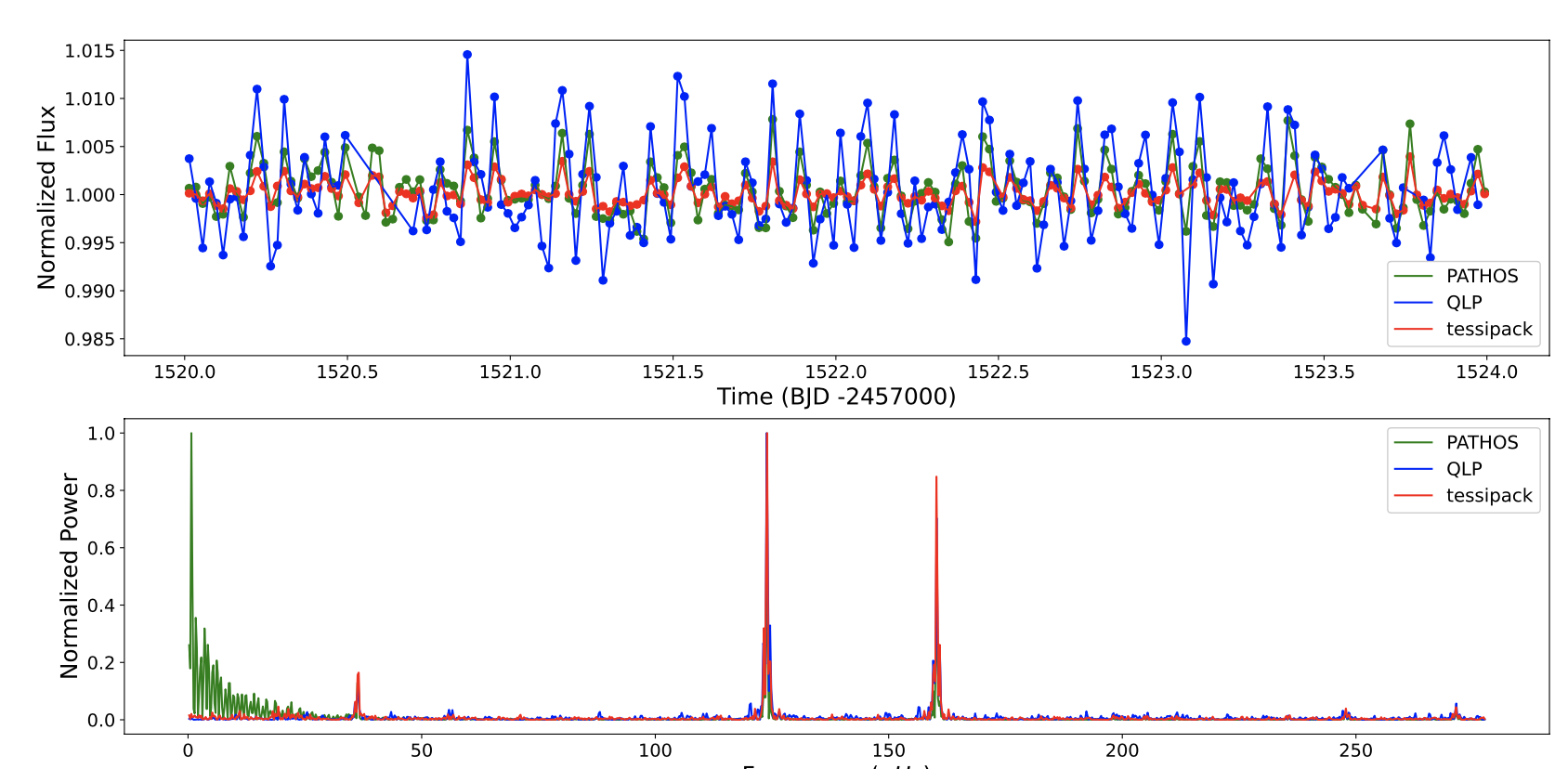Click the 1.015 flux tick label
This screenshot has height=769, width=1568.
(90, 51)
